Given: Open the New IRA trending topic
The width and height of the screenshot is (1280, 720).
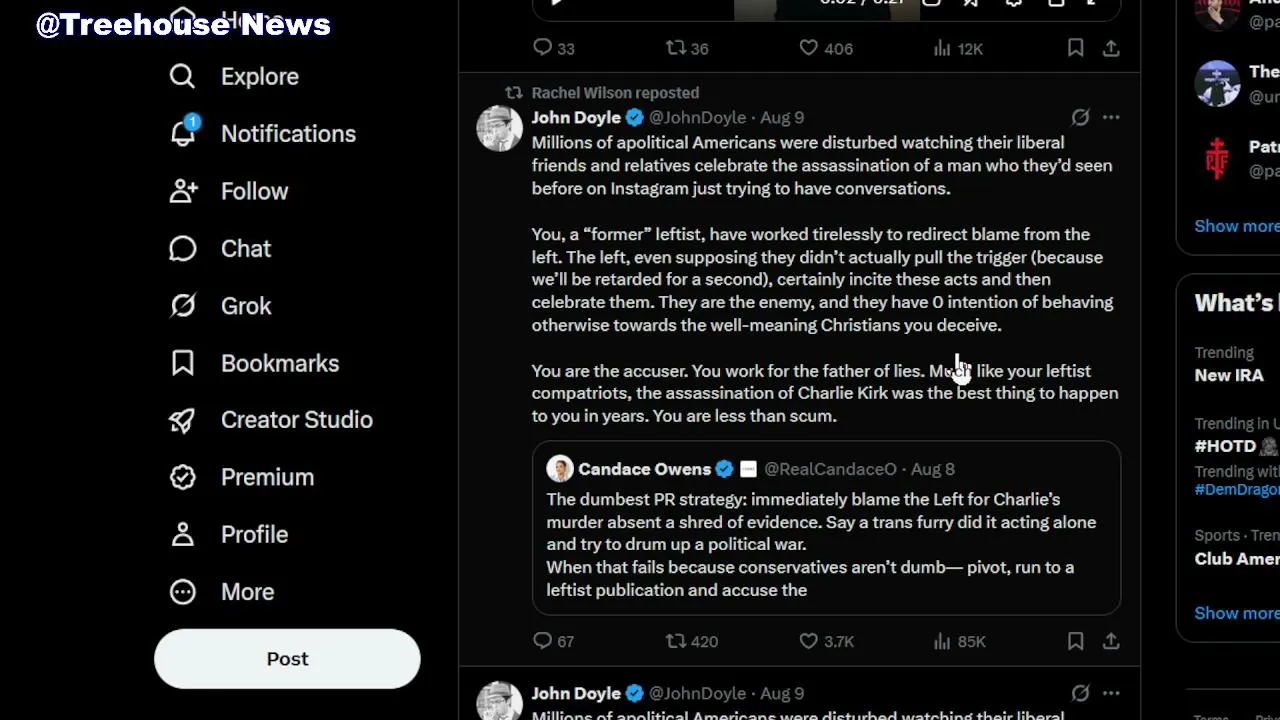Looking at the screenshot, I should [x=1229, y=375].
